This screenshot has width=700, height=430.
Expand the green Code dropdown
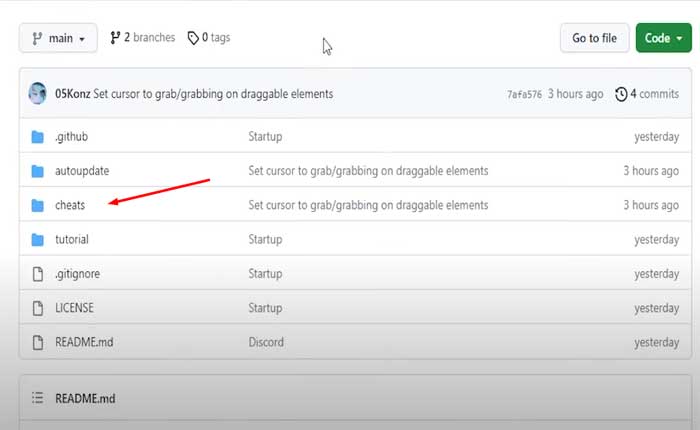pyautogui.click(x=663, y=38)
